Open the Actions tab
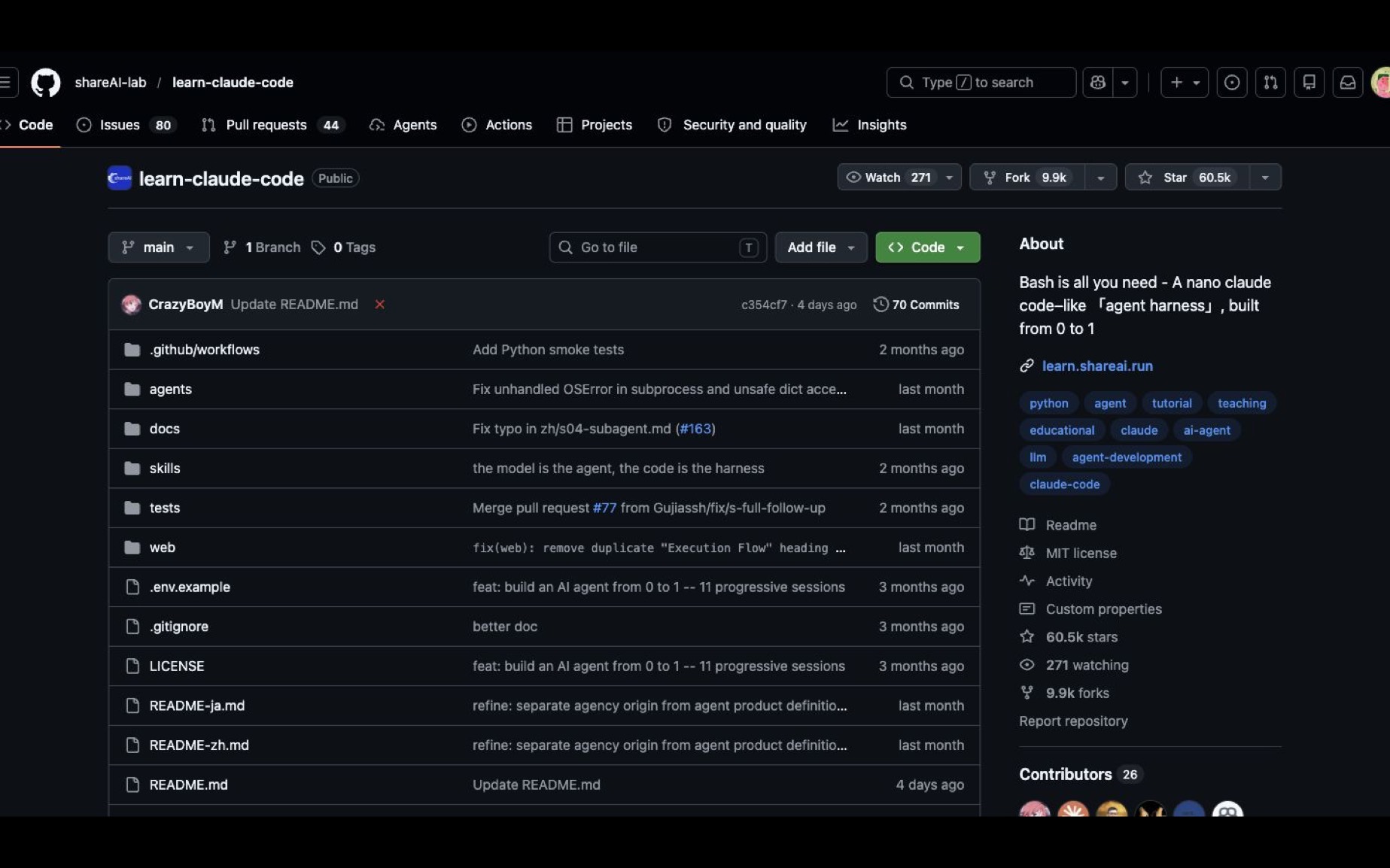This screenshot has height=868, width=1390. click(x=497, y=125)
